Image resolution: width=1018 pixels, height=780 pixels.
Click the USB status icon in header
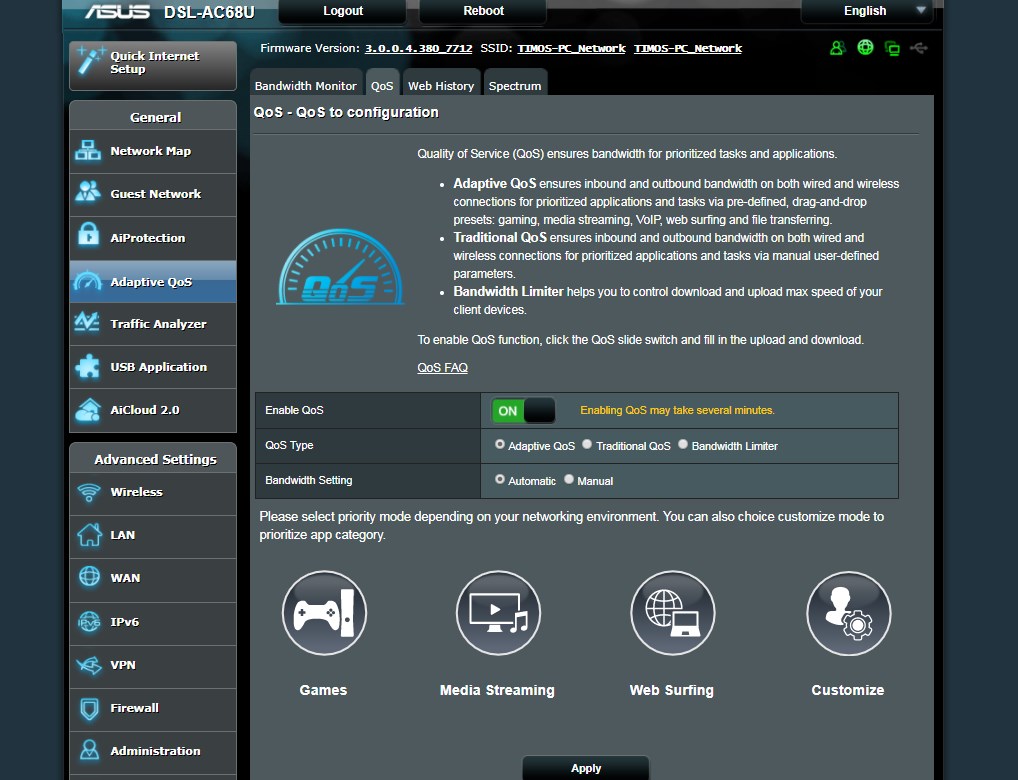(919, 47)
